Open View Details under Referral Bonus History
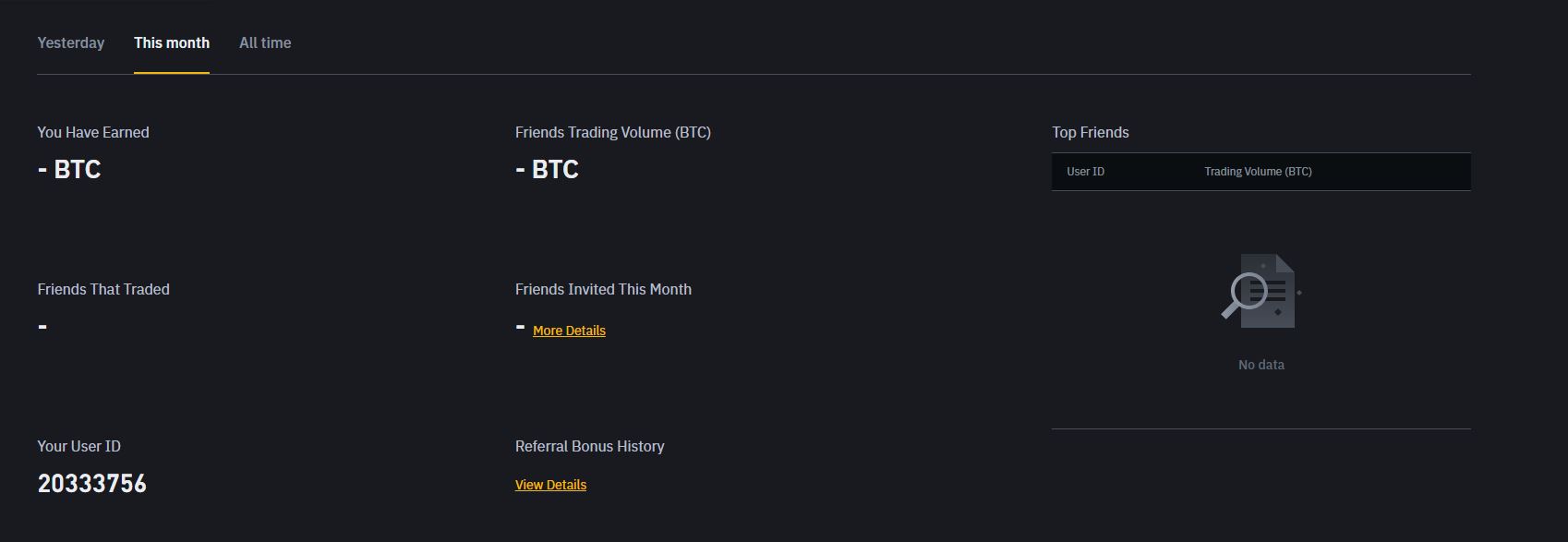The image size is (1568, 542). [550, 485]
